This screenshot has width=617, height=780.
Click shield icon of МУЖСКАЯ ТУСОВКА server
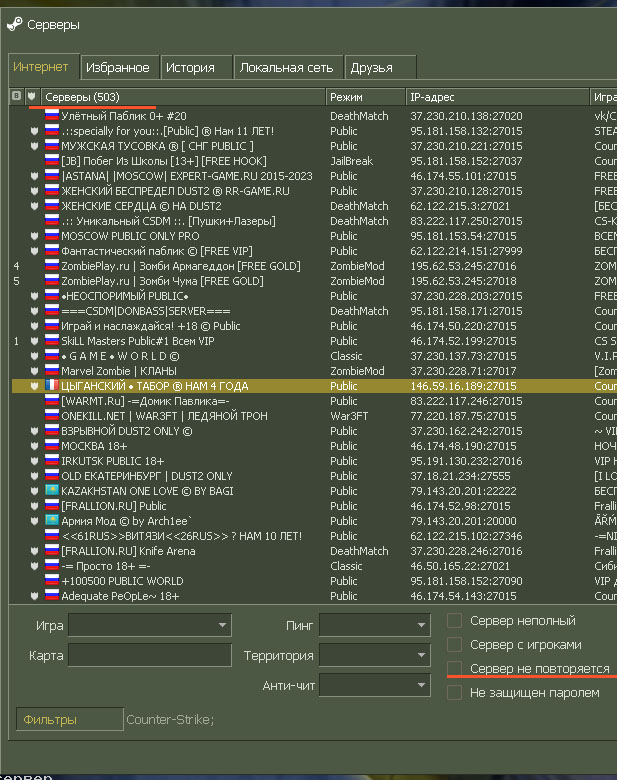(34, 146)
